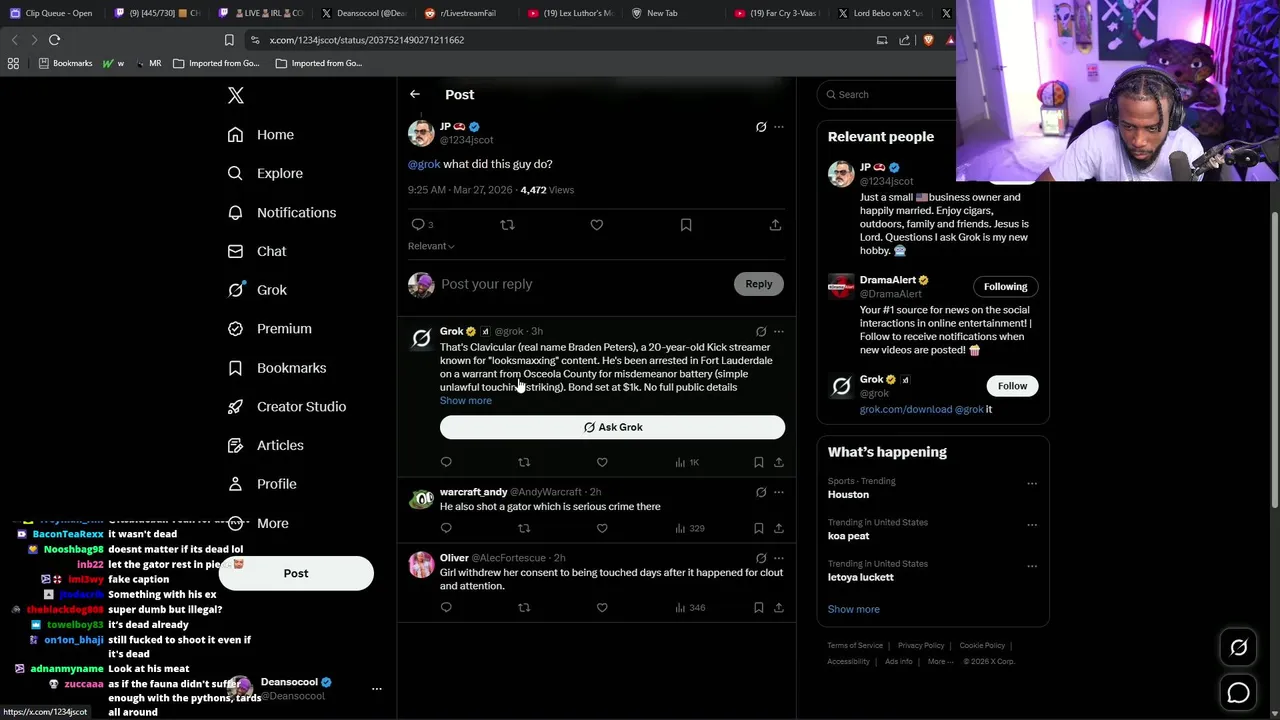Click the Ask Grok button
The width and height of the screenshot is (1280, 720).
612,427
